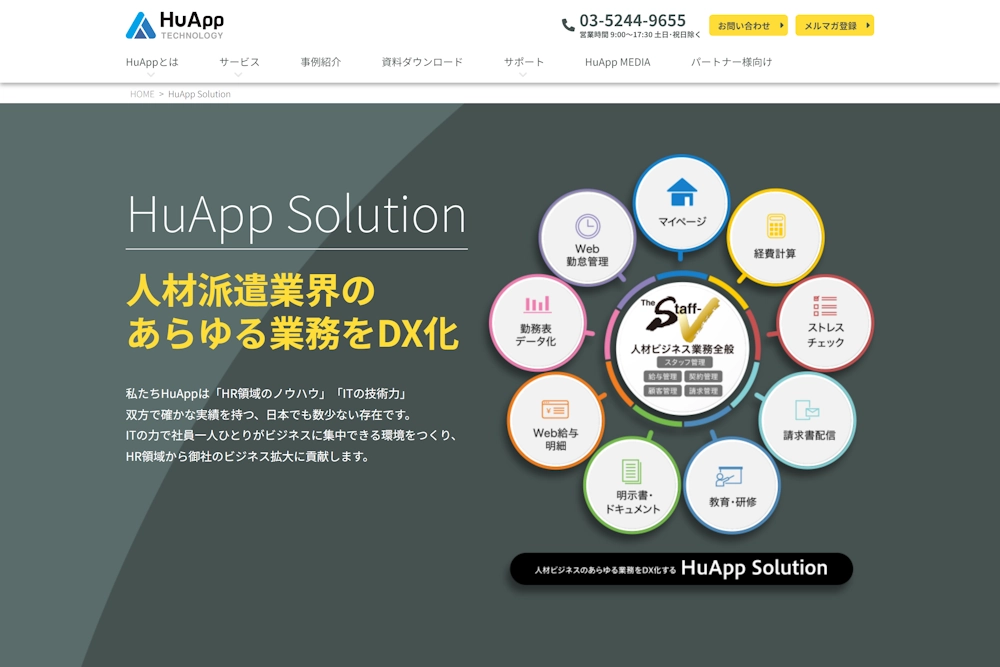Select the マイページ house icon
The height and width of the screenshot is (667, 1000).
tap(680, 190)
